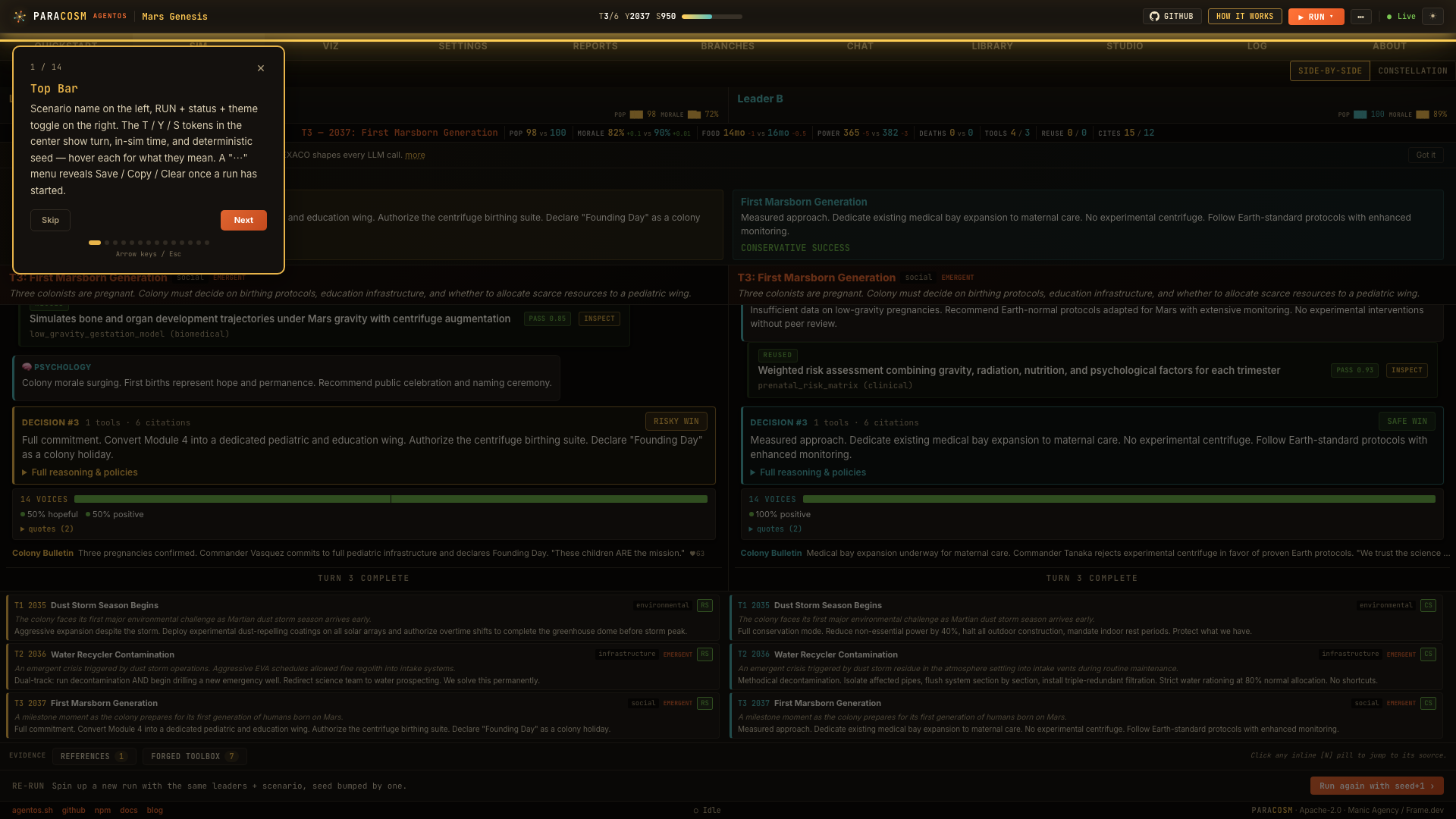The image size is (1456, 819).
Task: Open Forged Toolbox evidence pill
Action: click(x=193, y=757)
